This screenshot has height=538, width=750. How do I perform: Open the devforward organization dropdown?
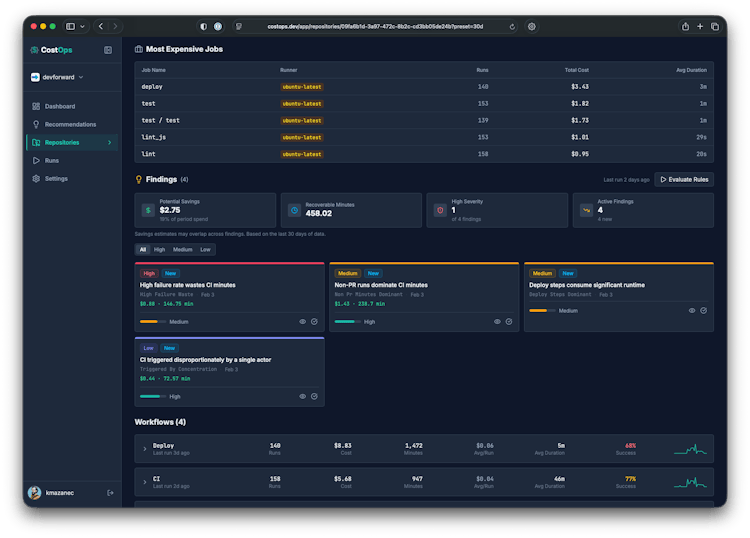point(57,77)
